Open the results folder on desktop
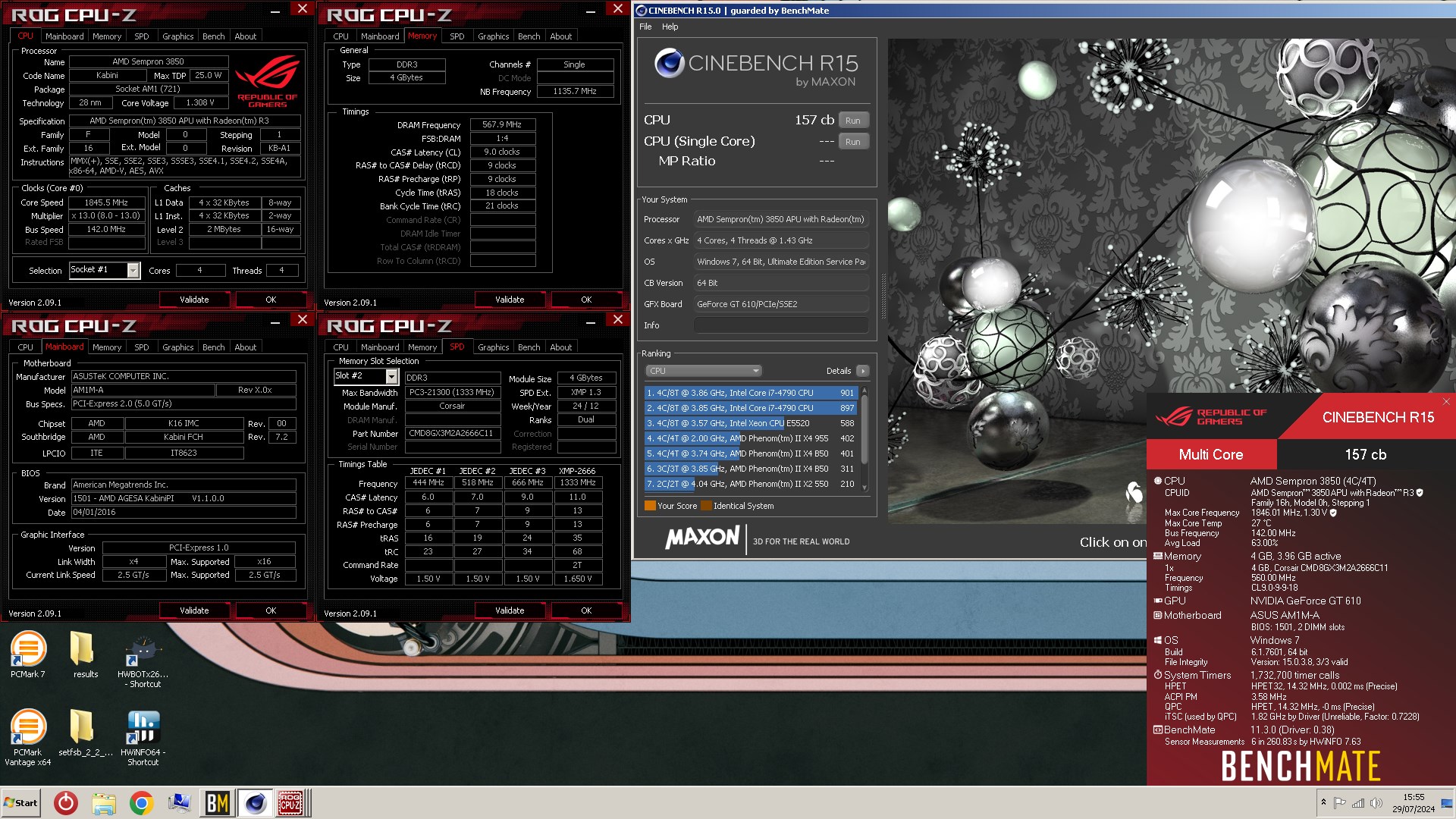This screenshot has width=1456, height=819. (x=85, y=654)
